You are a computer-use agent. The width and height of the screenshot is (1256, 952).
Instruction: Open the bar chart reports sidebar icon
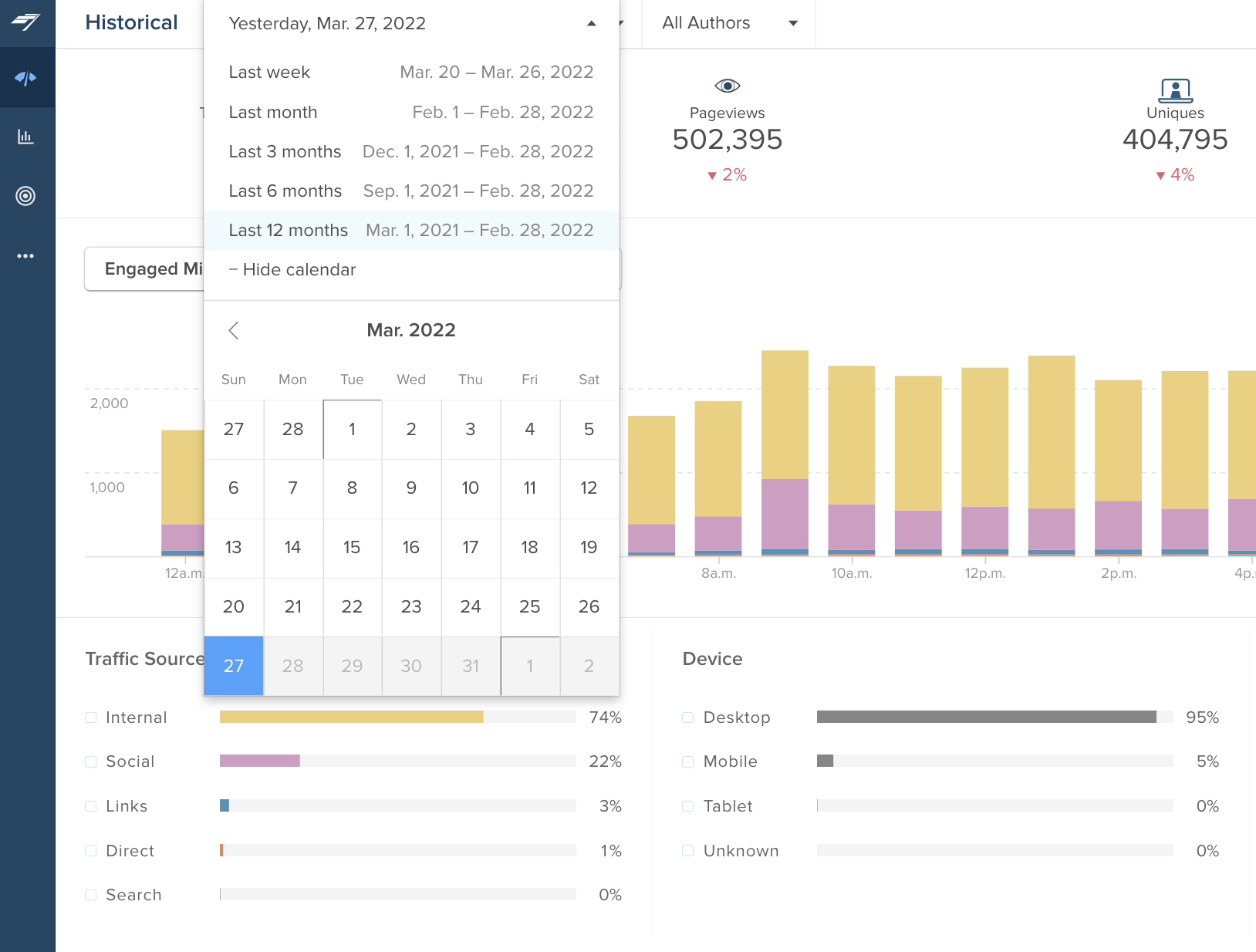pos(25,137)
